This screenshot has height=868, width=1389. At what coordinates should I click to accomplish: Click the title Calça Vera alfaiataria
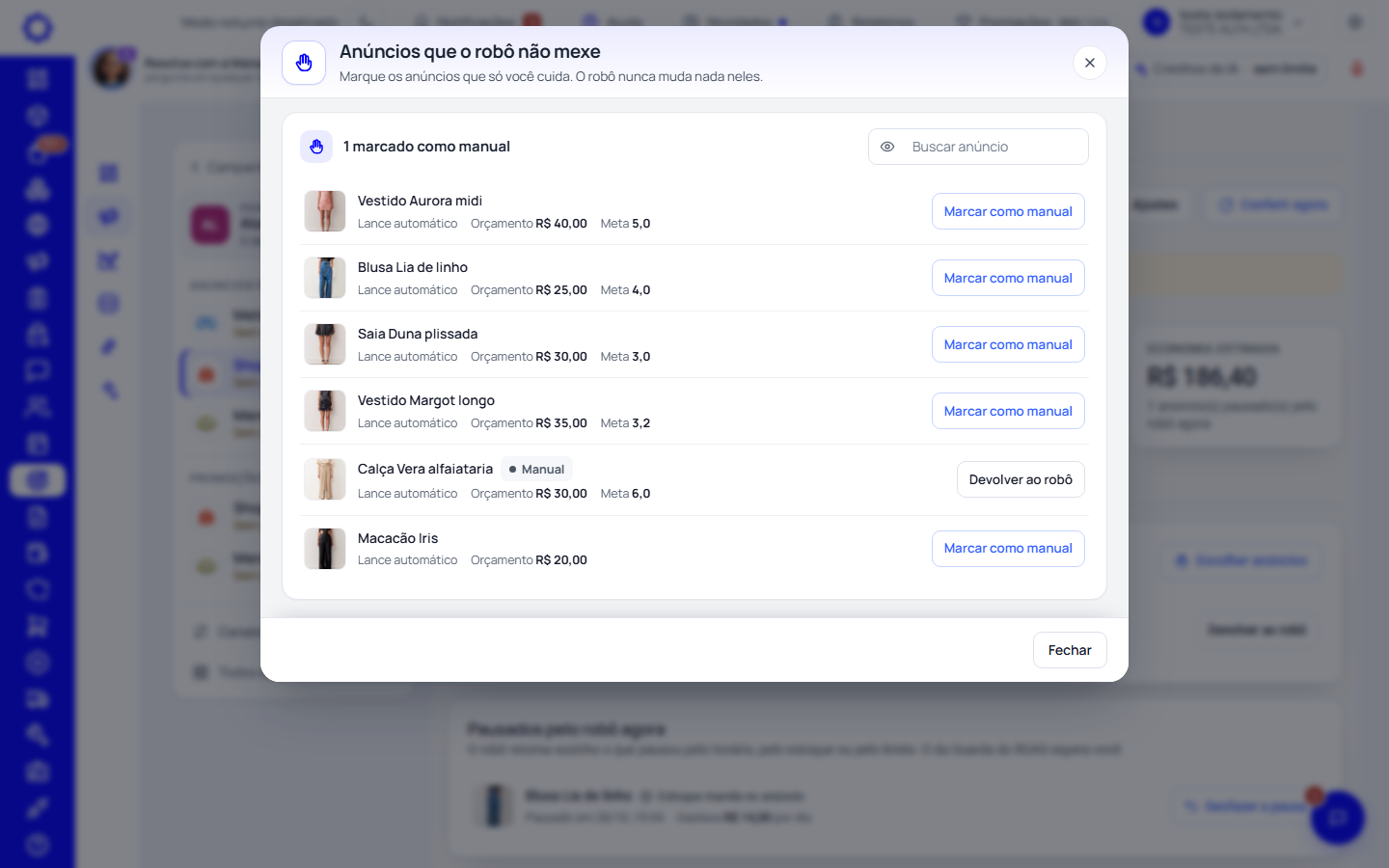425,469
